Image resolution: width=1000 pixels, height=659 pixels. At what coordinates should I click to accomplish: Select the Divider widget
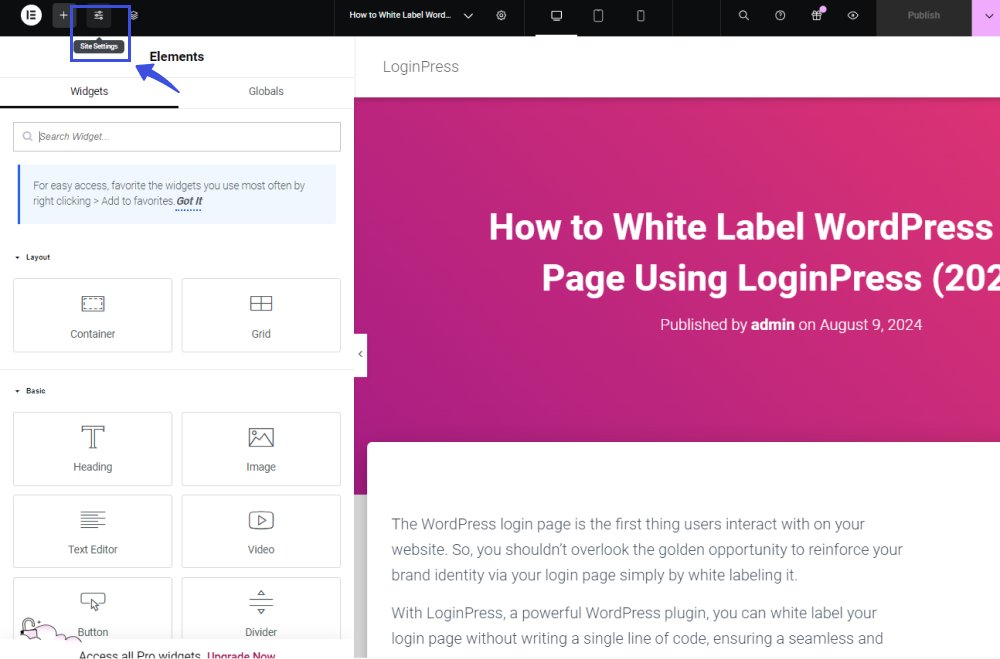tap(261, 609)
